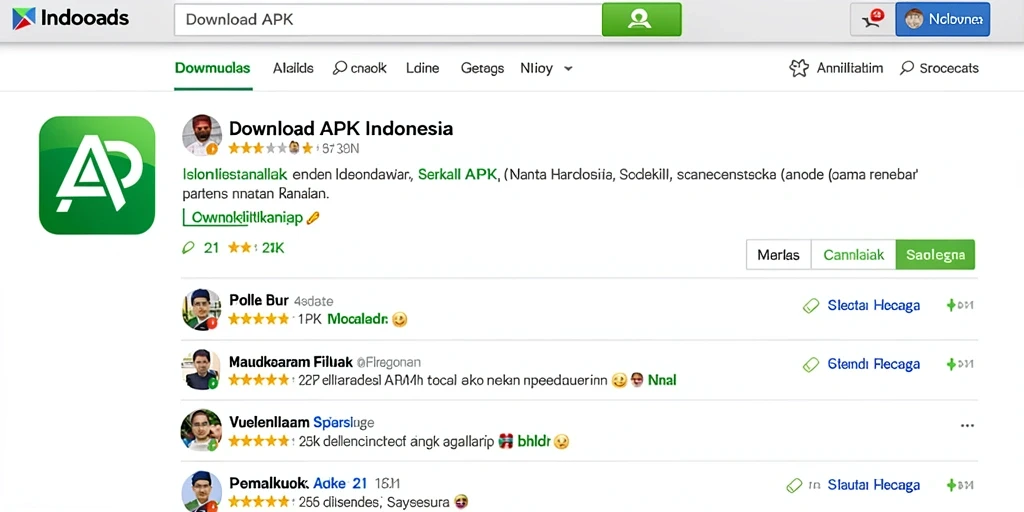The width and height of the screenshot is (1024, 512).
Task: Click the tag icon beside Slectai Hecaga
Action: tap(810, 306)
